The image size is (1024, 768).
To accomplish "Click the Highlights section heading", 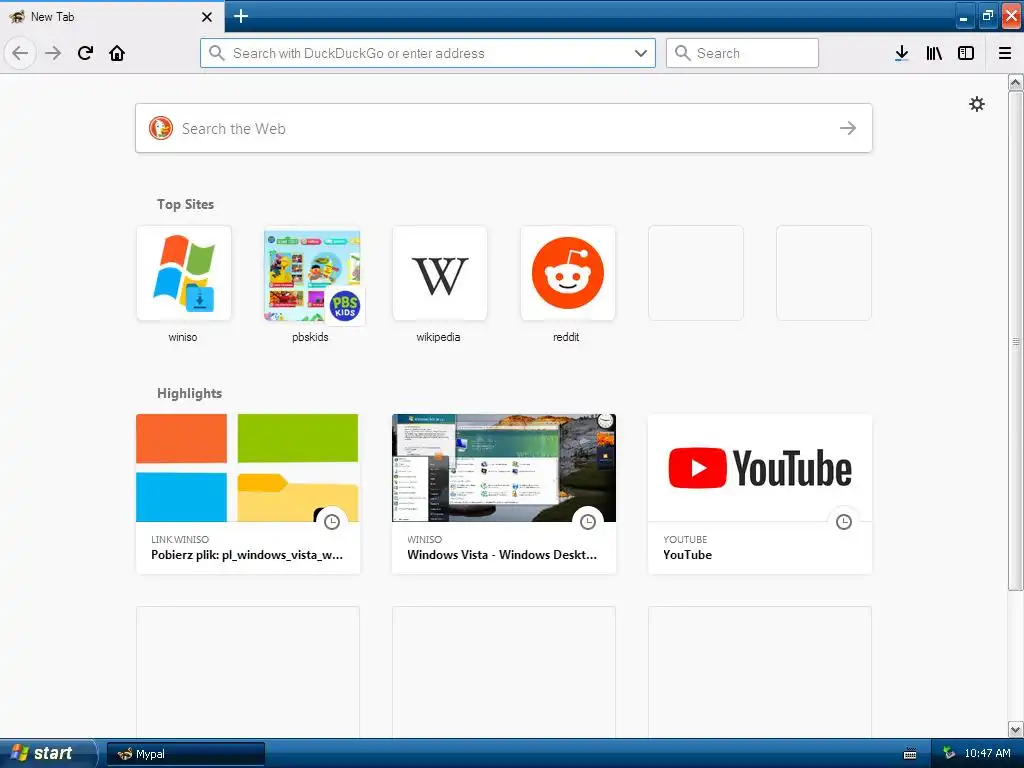I will coord(189,393).
